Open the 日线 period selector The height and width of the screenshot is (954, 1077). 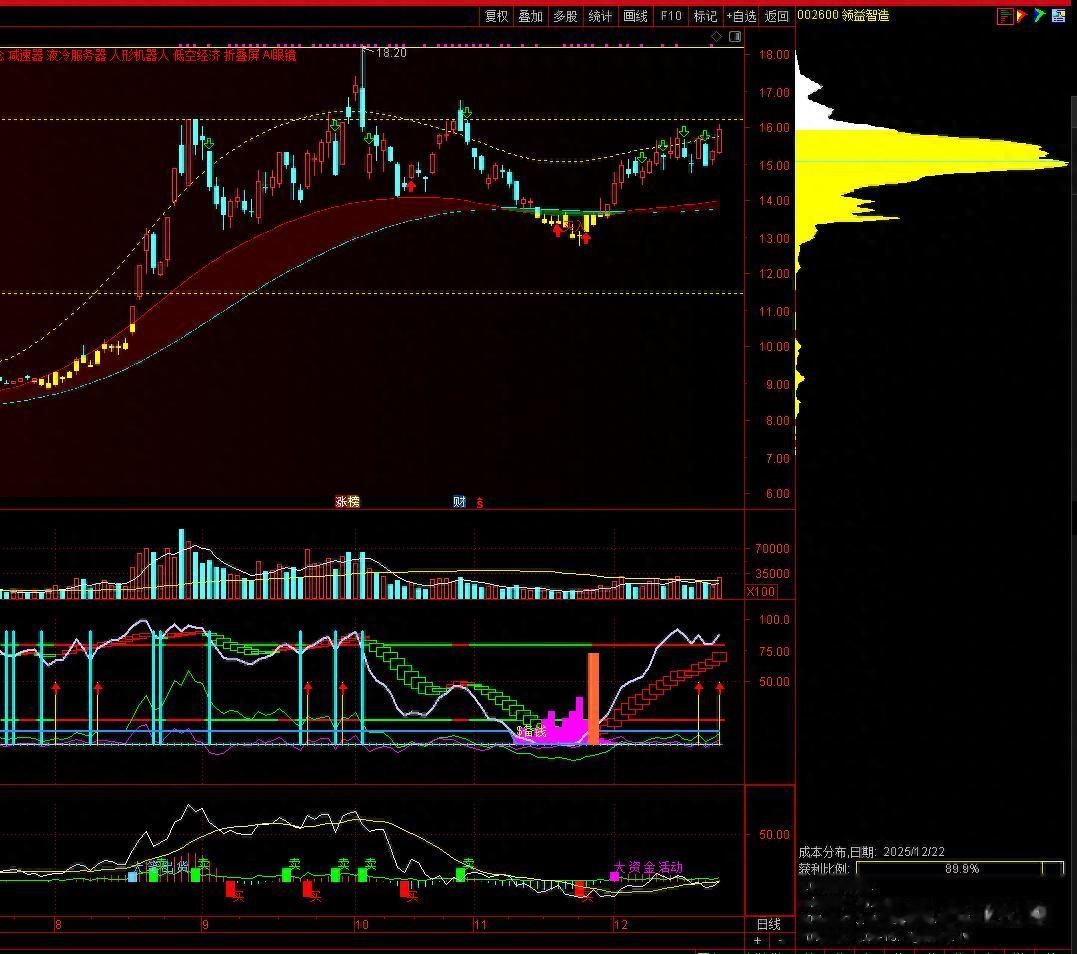click(x=769, y=924)
